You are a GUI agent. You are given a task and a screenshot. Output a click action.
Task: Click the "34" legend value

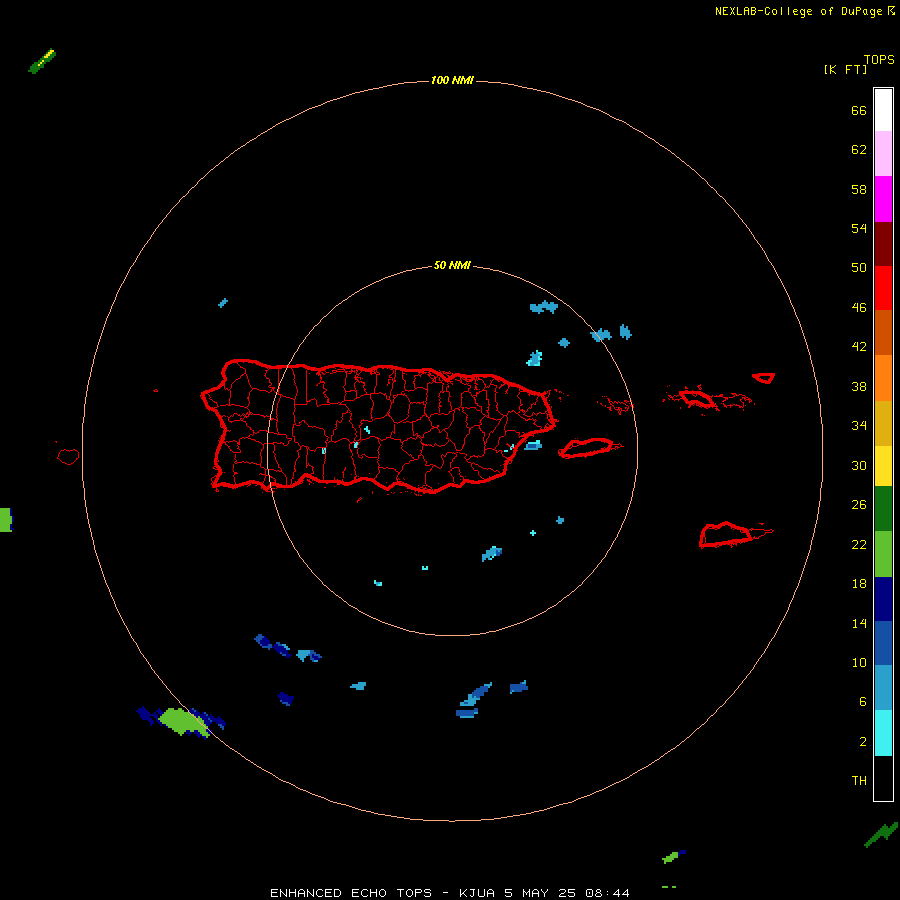point(859,425)
